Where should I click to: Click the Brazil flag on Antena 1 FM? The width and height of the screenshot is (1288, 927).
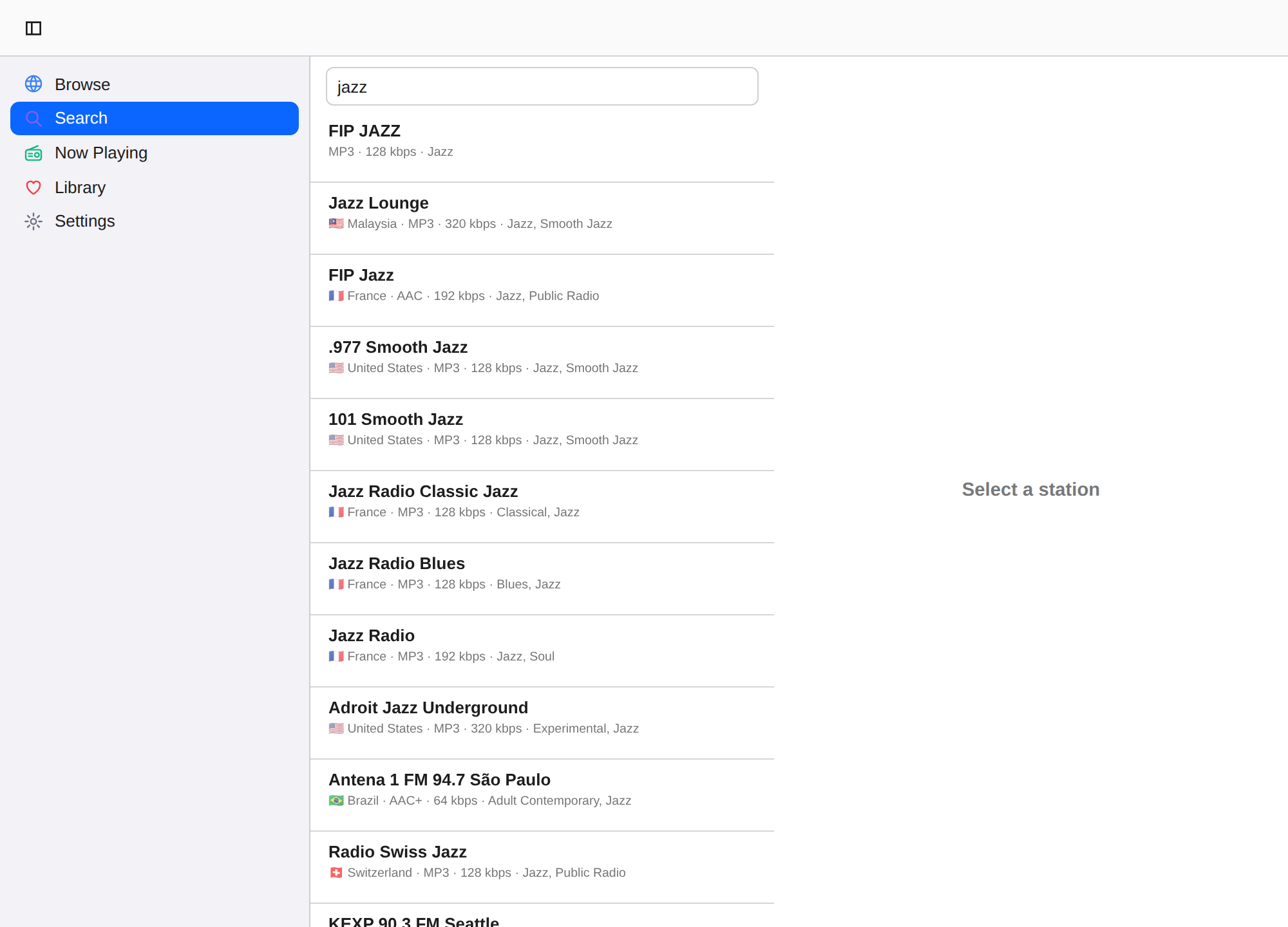pyautogui.click(x=336, y=801)
